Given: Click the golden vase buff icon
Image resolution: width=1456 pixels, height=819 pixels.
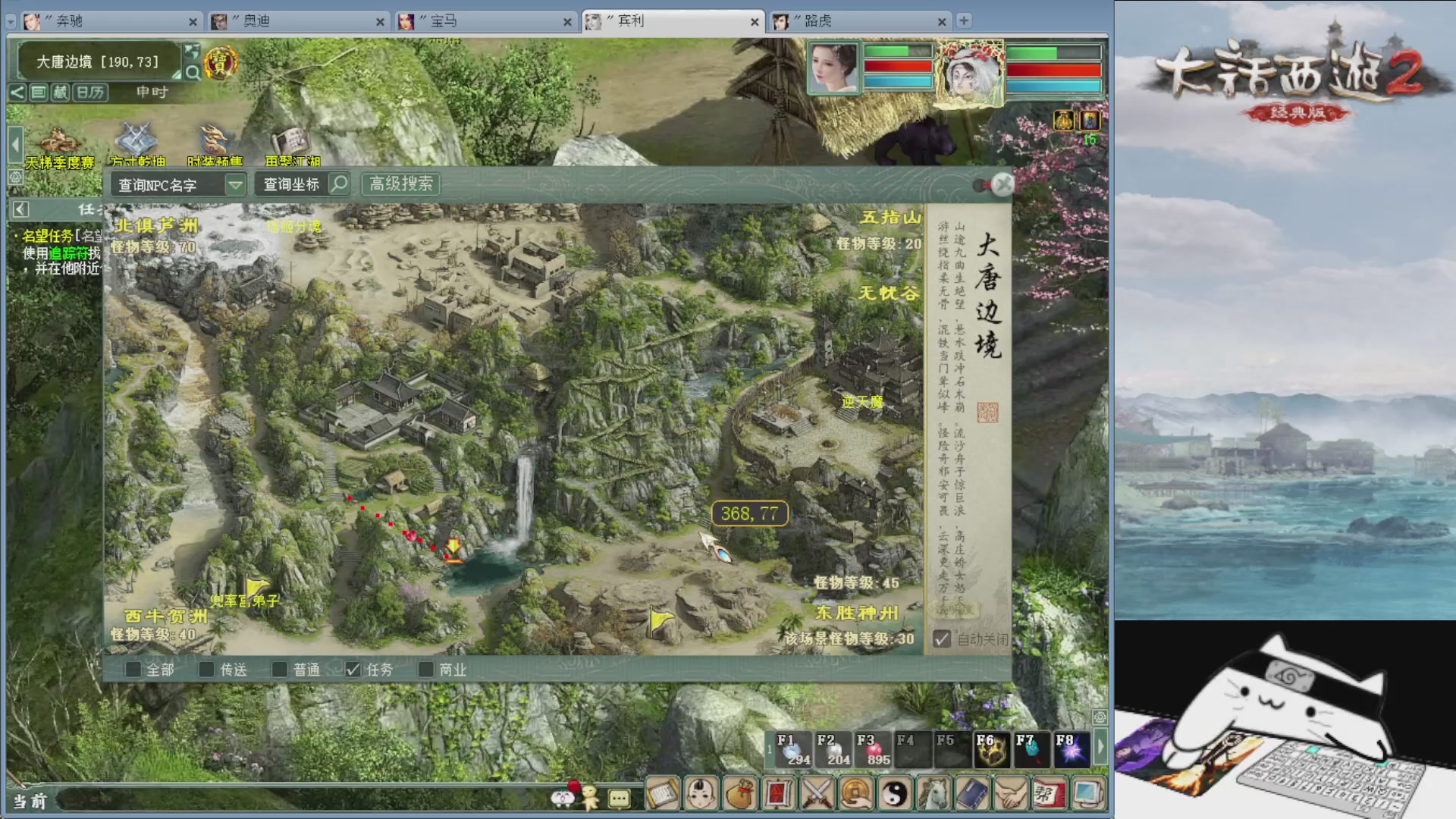Looking at the screenshot, I should [1064, 120].
